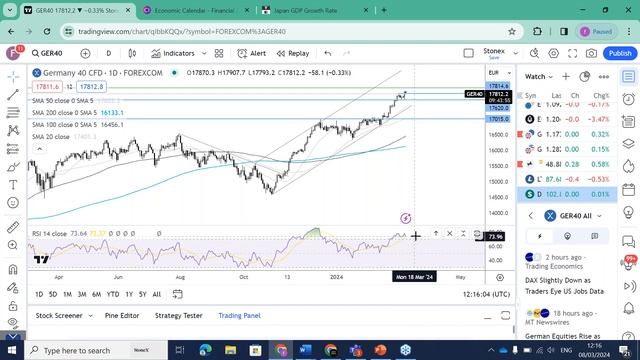Image resolution: width=640 pixels, height=360 pixels.
Task: Click the 17812.8 buy price button
Action: pos(91,87)
